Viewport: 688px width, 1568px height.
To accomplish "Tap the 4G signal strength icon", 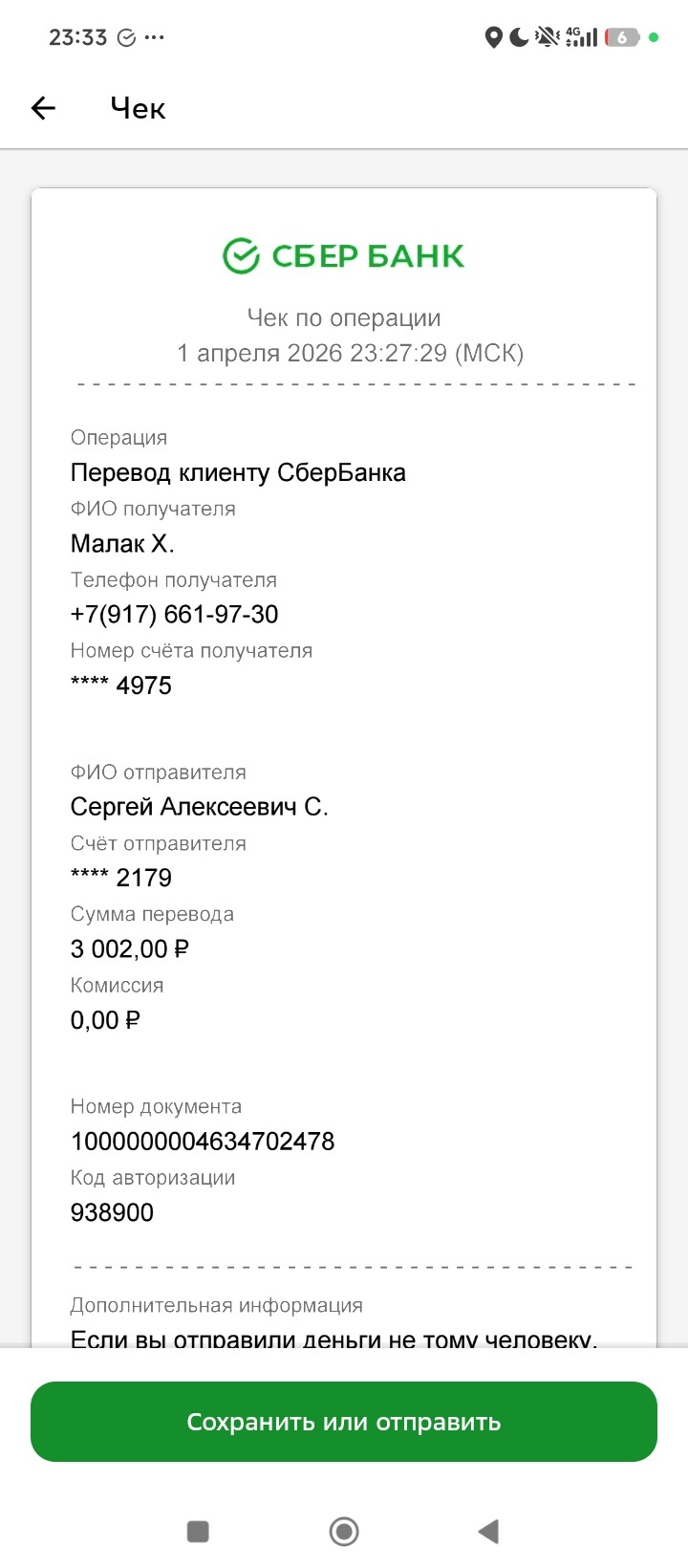I will coord(581,37).
